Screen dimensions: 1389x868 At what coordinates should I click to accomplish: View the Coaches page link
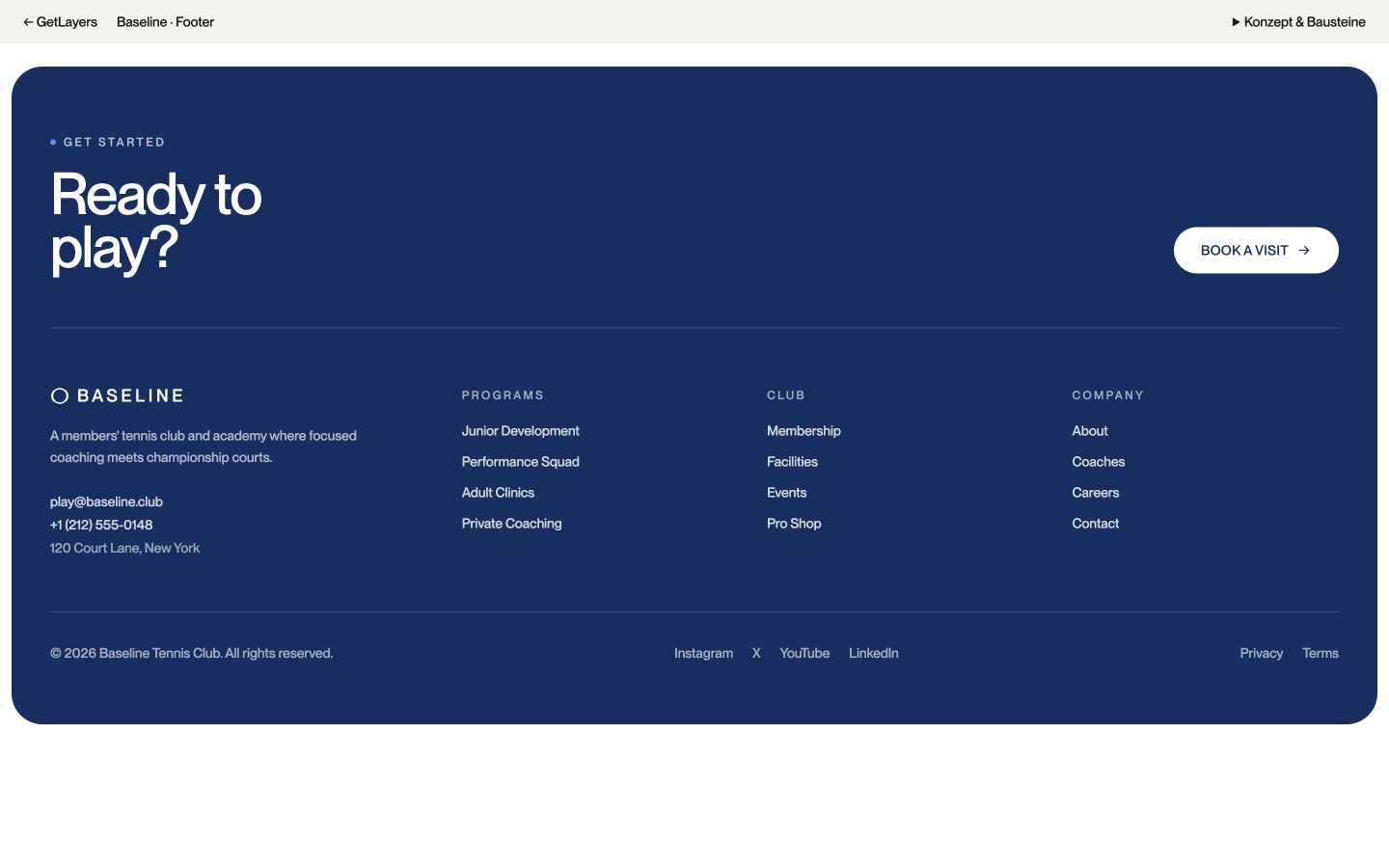(x=1099, y=462)
